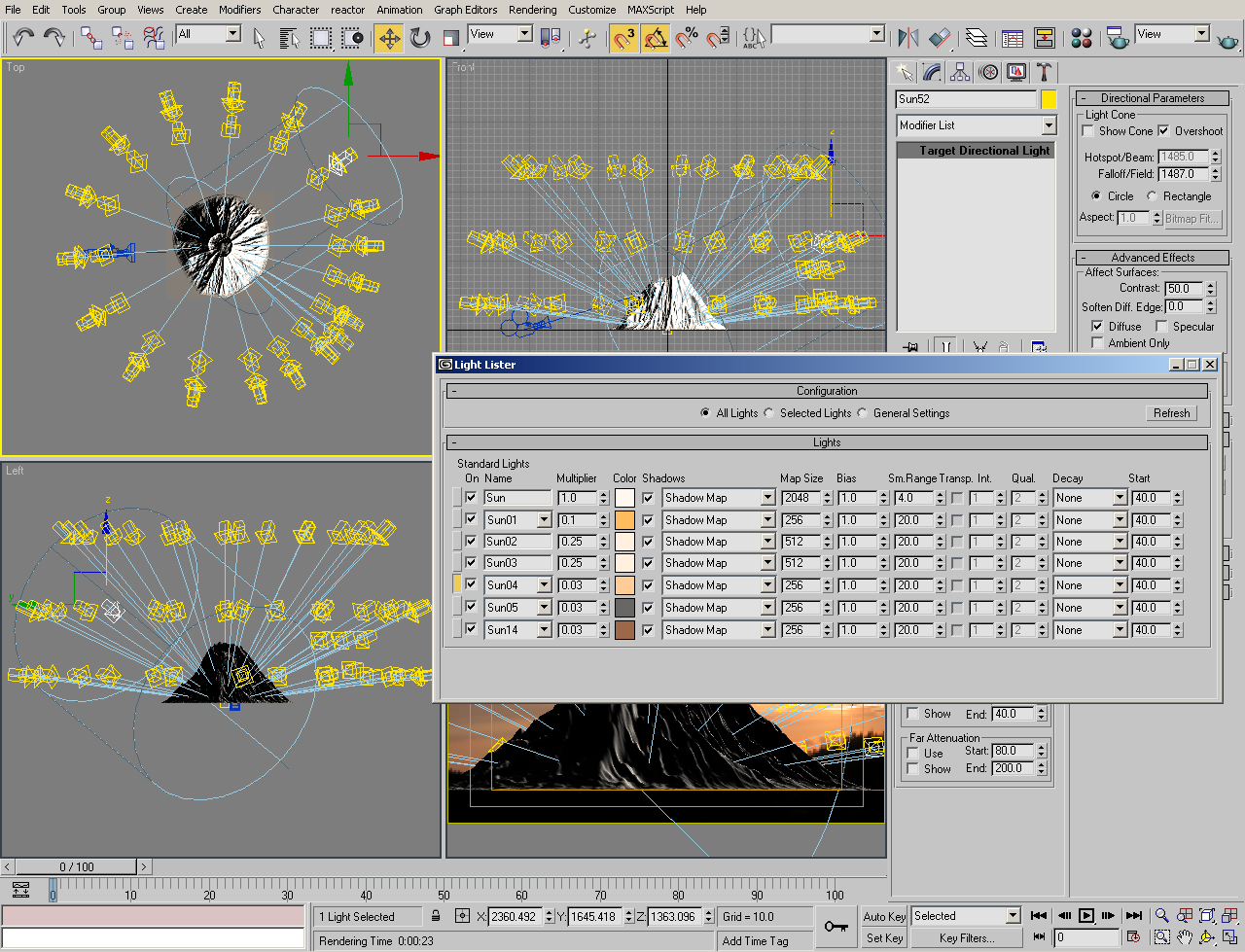The height and width of the screenshot is (952, 1245).
Task: Check the Ambient Only option
Action: tap(1097, 343)
